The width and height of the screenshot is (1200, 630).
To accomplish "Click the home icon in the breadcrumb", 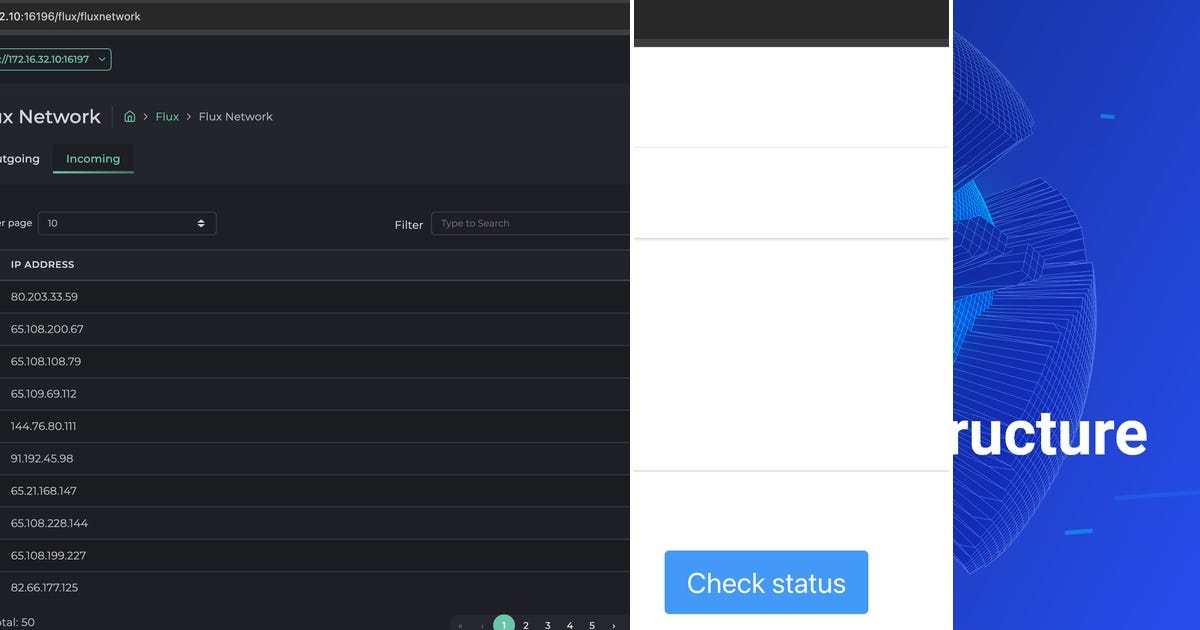I will pyautogui.click(x=129, y=116).
